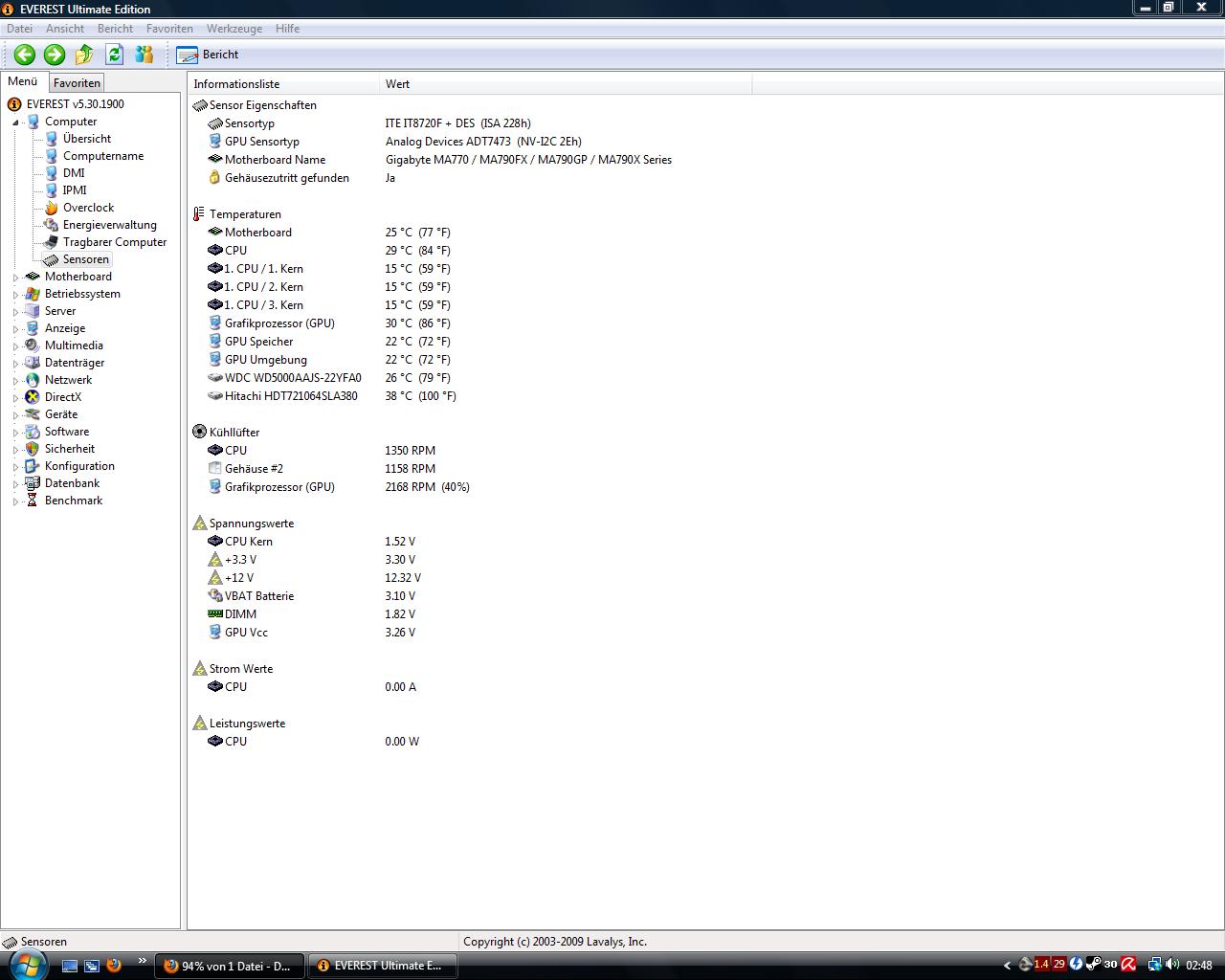Select DMI tree entry

(74, 173)
